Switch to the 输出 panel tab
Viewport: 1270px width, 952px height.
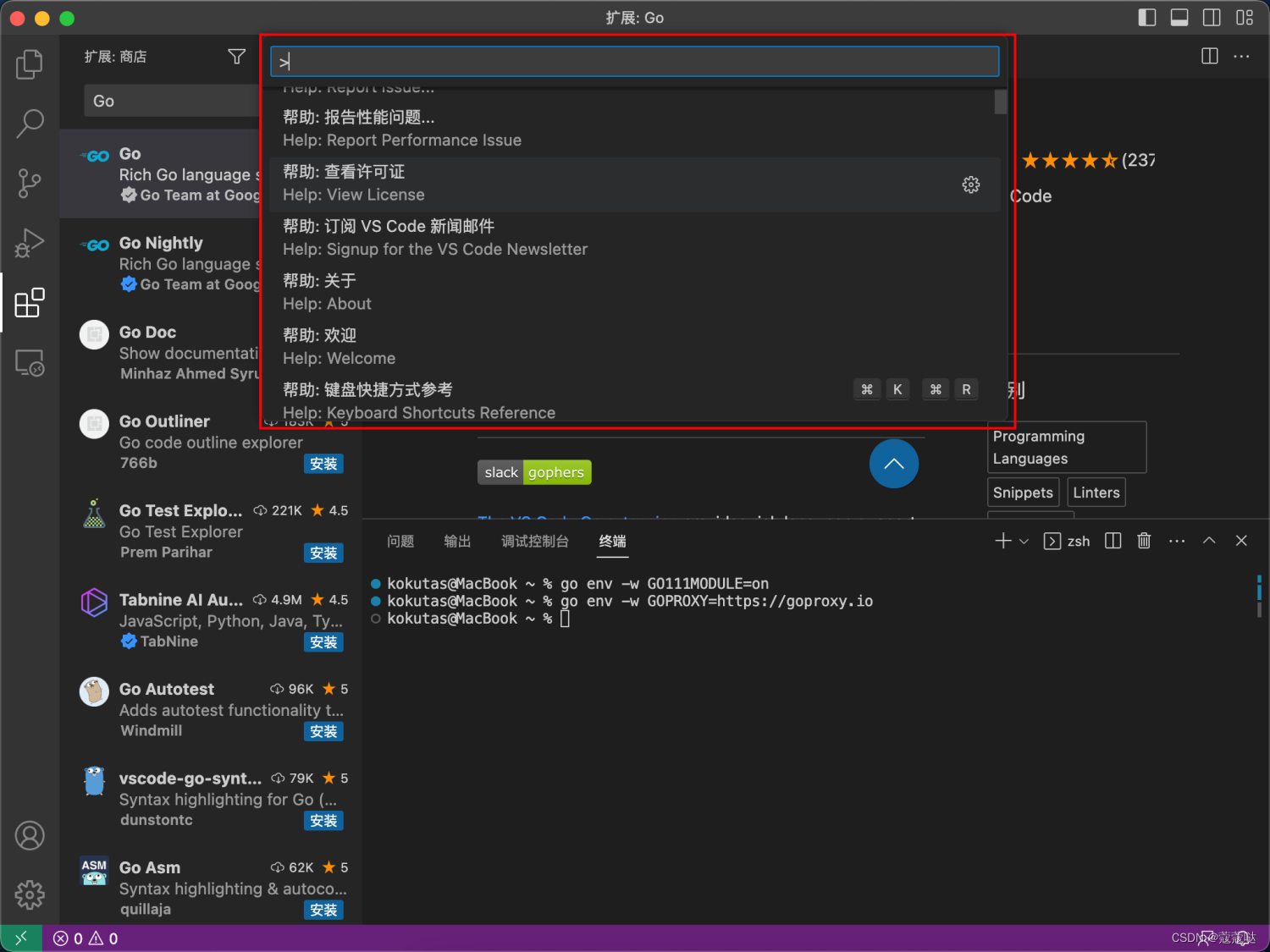click(457, 542)
